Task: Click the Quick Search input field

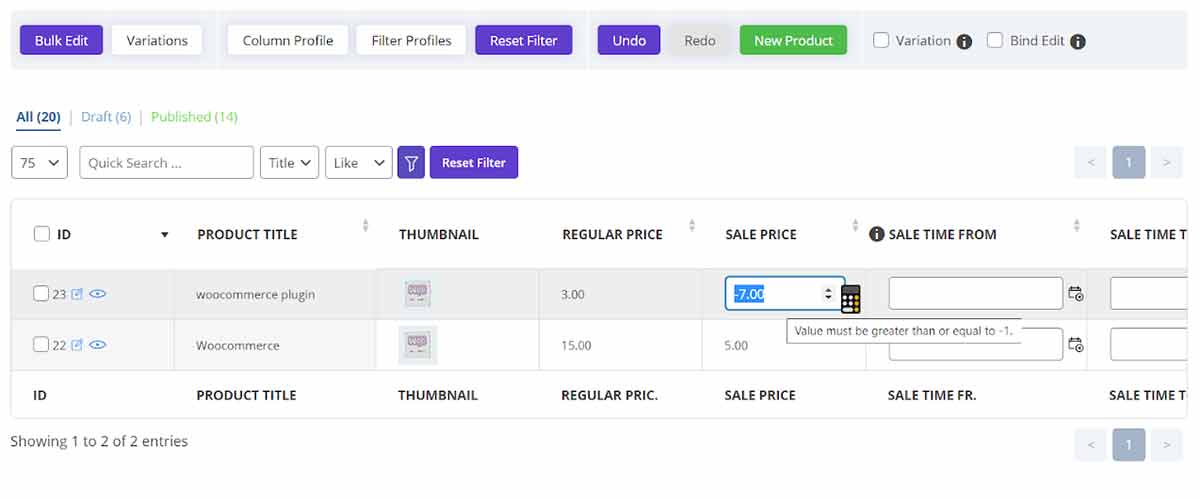Action: coord(166,163)
